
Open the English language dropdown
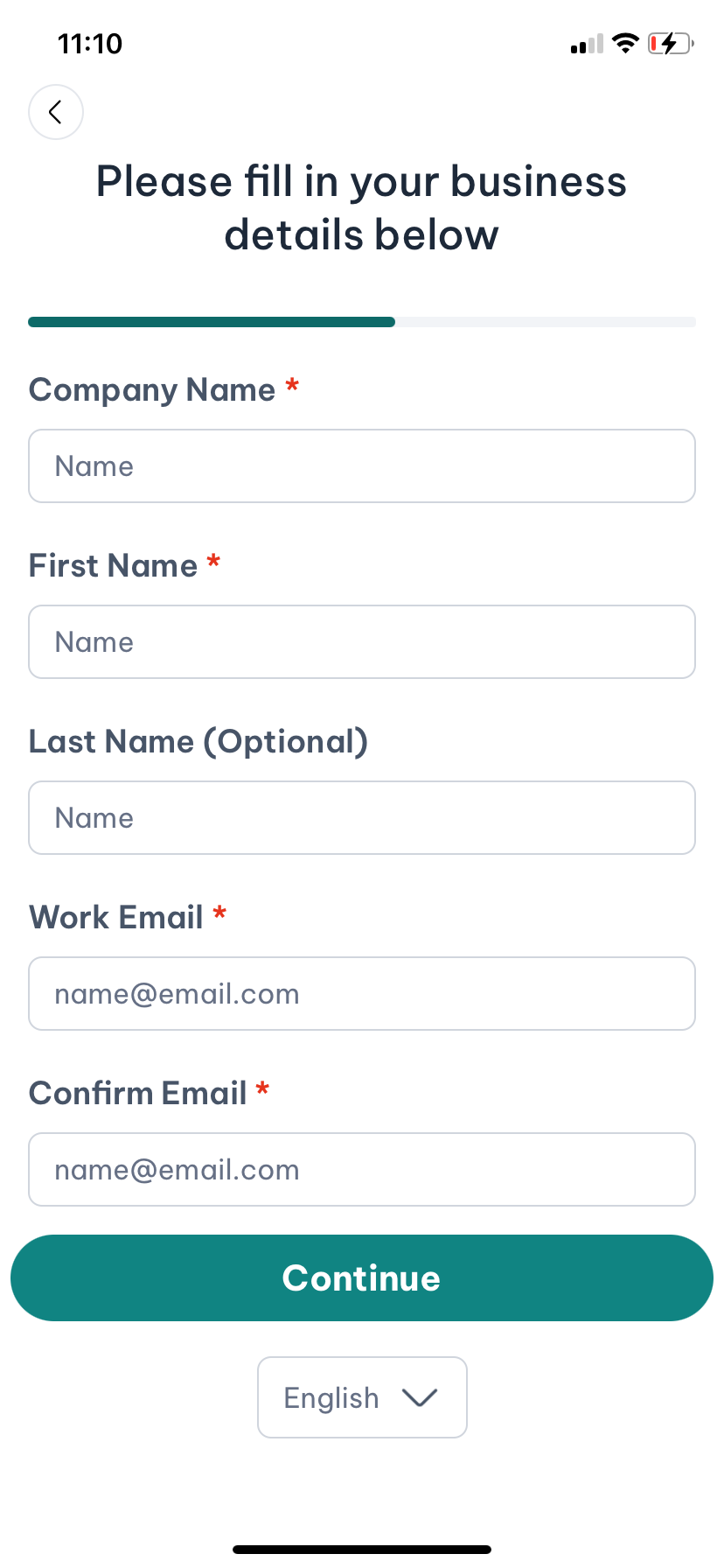coord(362,1397)
